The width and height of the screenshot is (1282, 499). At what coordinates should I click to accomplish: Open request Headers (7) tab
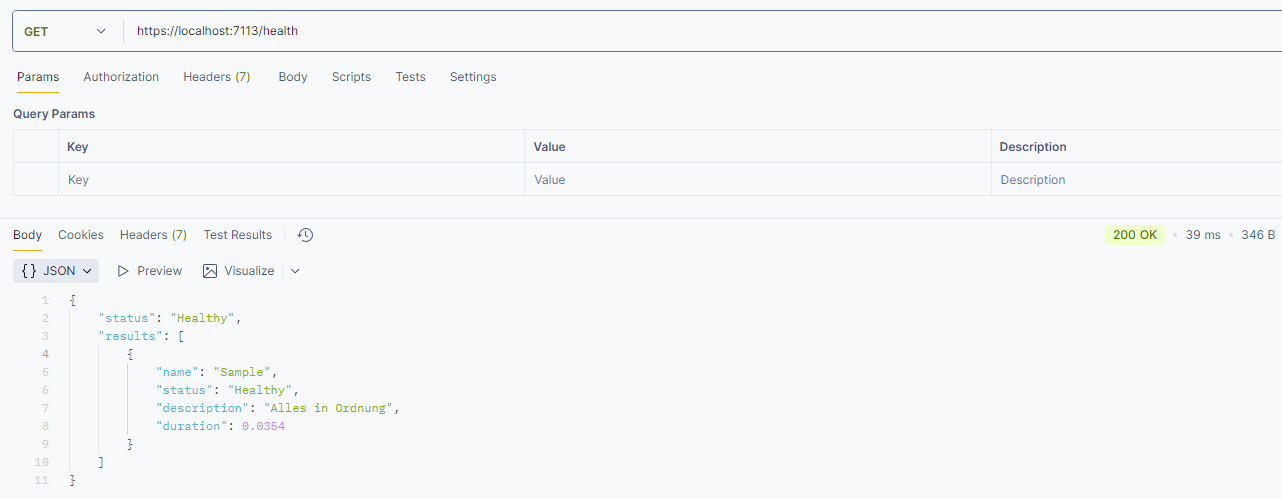(217, 77)
